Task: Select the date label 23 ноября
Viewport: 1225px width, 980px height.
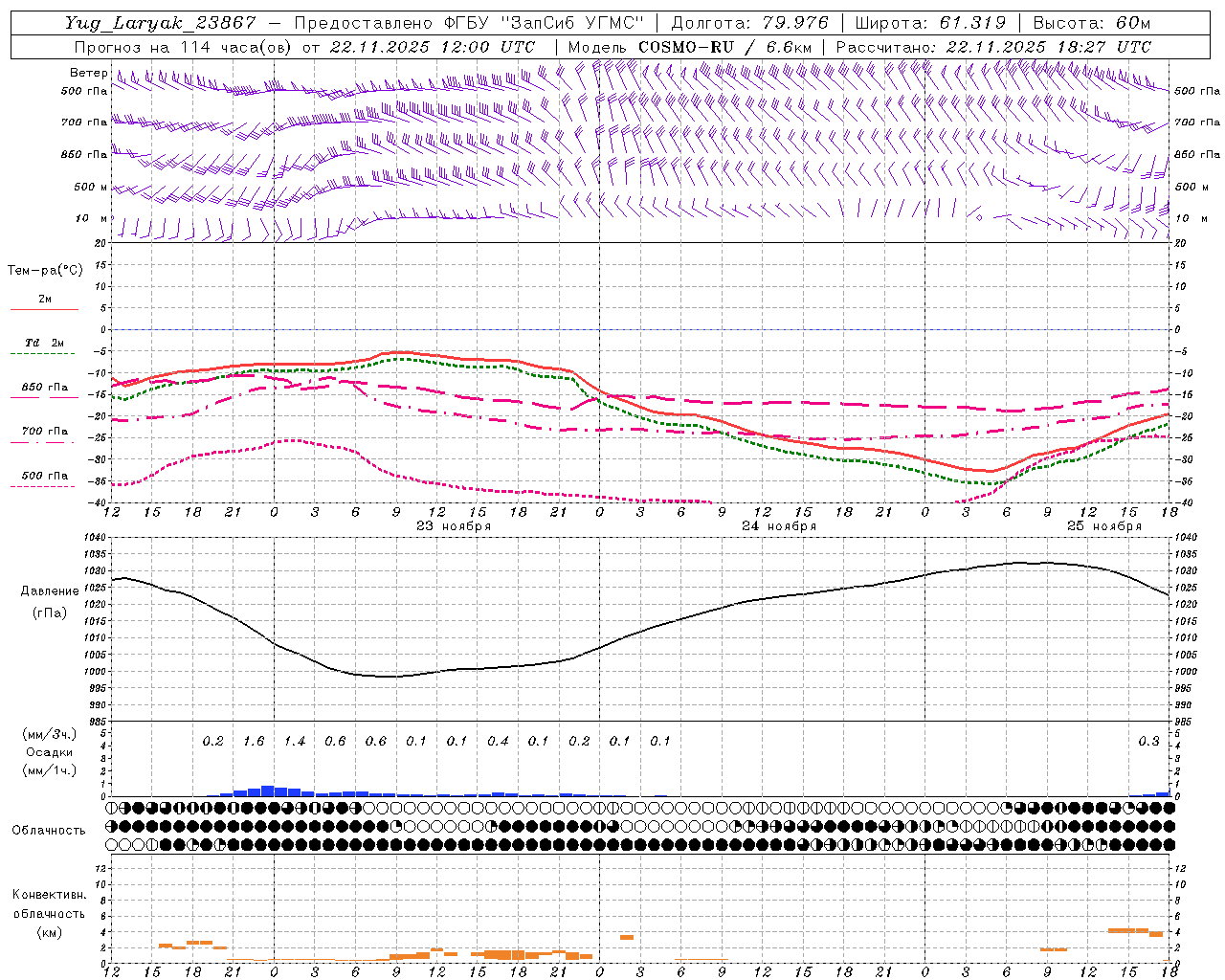Action: pyautogui.click(x=454, y=526)
